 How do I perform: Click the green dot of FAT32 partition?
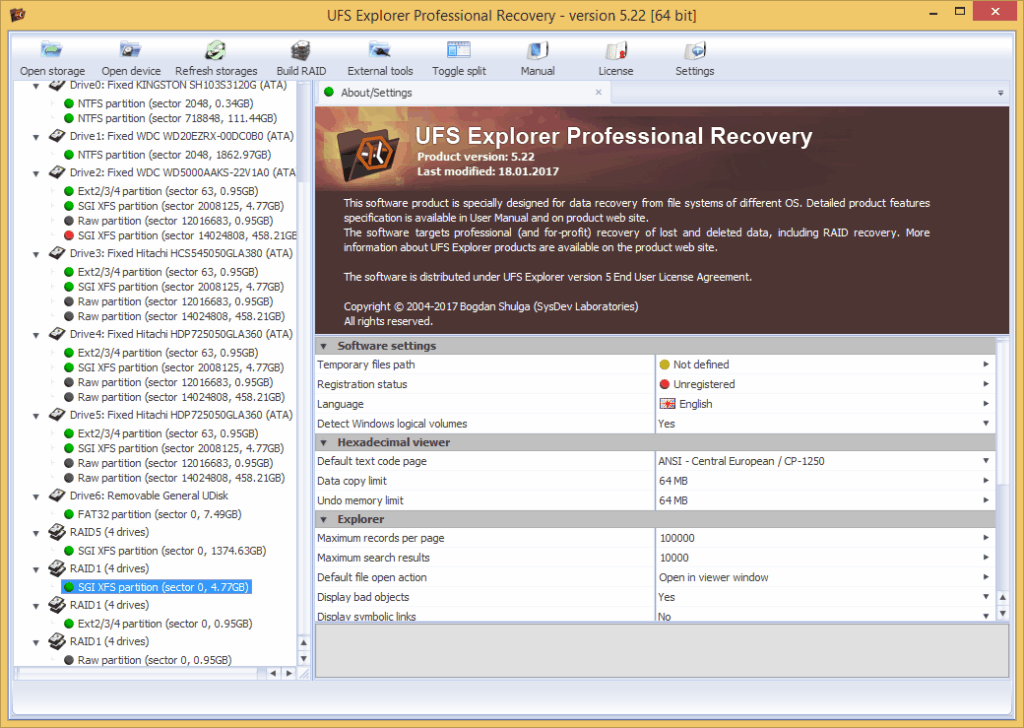click(69, 514)
